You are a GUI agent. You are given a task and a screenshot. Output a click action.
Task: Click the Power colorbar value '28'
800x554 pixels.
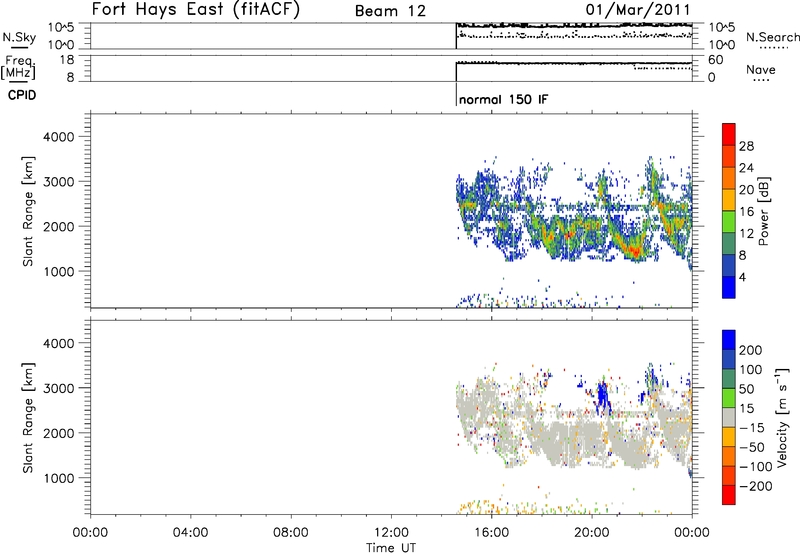click(x=746, y=146)
